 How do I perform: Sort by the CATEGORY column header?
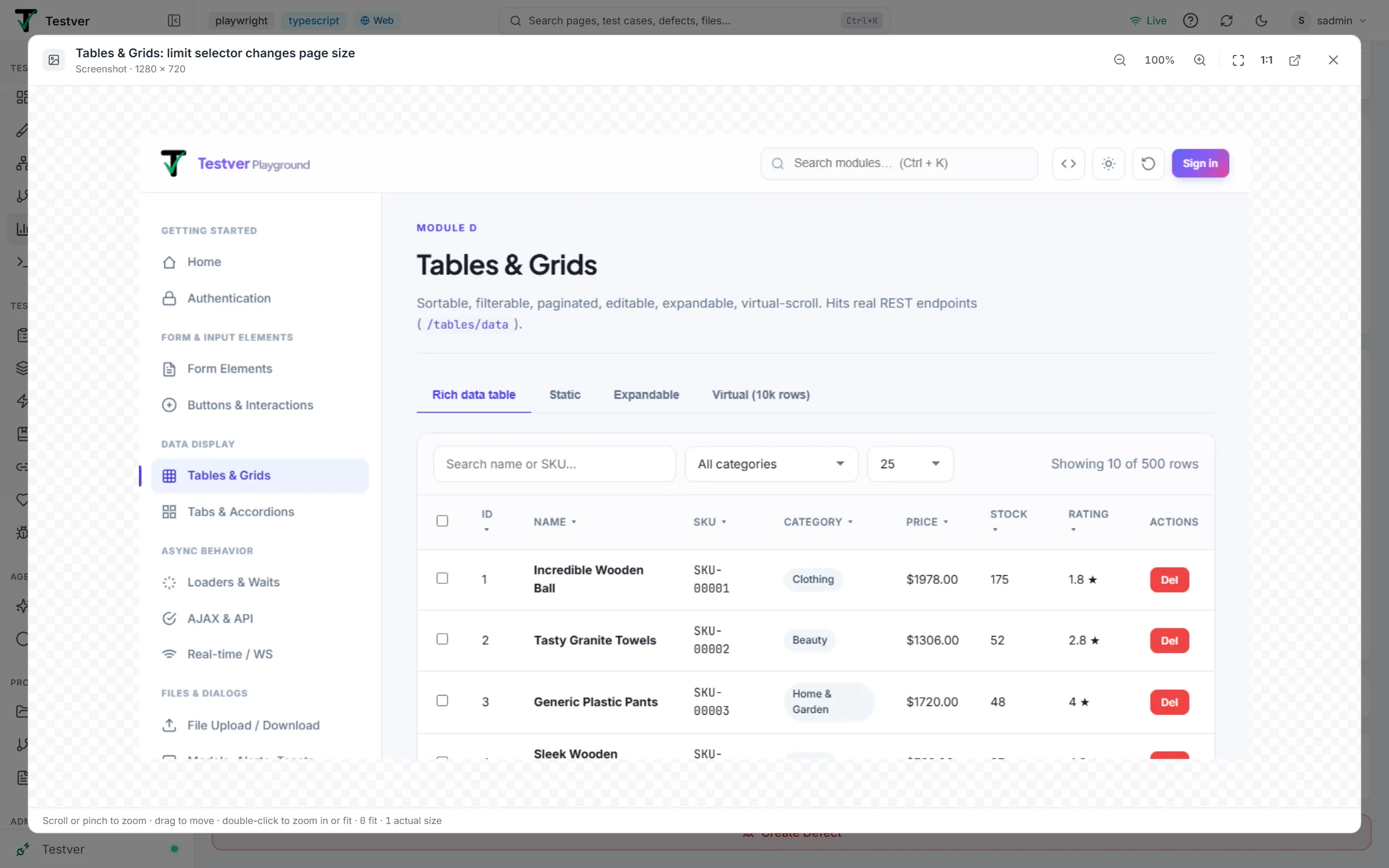click(818, 522)
